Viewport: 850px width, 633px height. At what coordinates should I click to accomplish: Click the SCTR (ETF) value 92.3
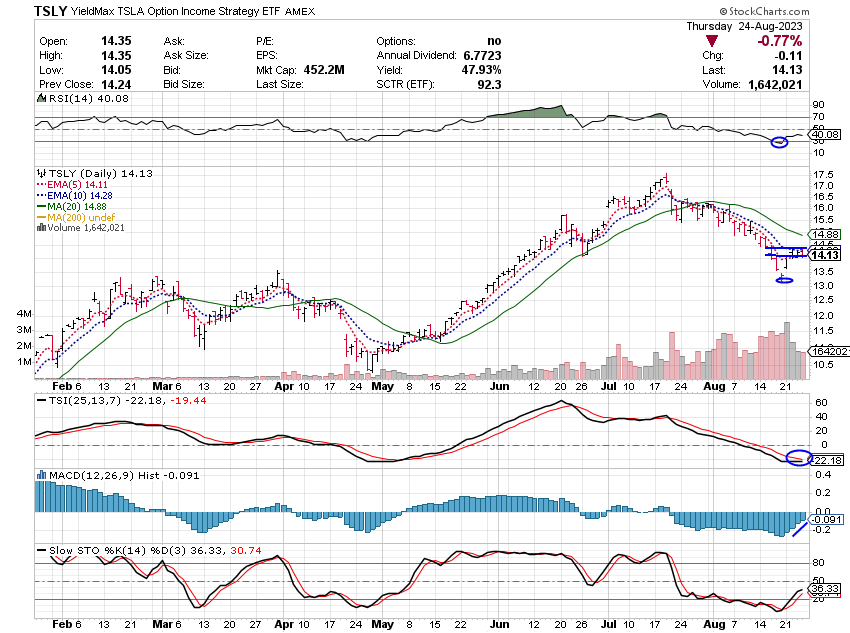click(x=489, y=85)
